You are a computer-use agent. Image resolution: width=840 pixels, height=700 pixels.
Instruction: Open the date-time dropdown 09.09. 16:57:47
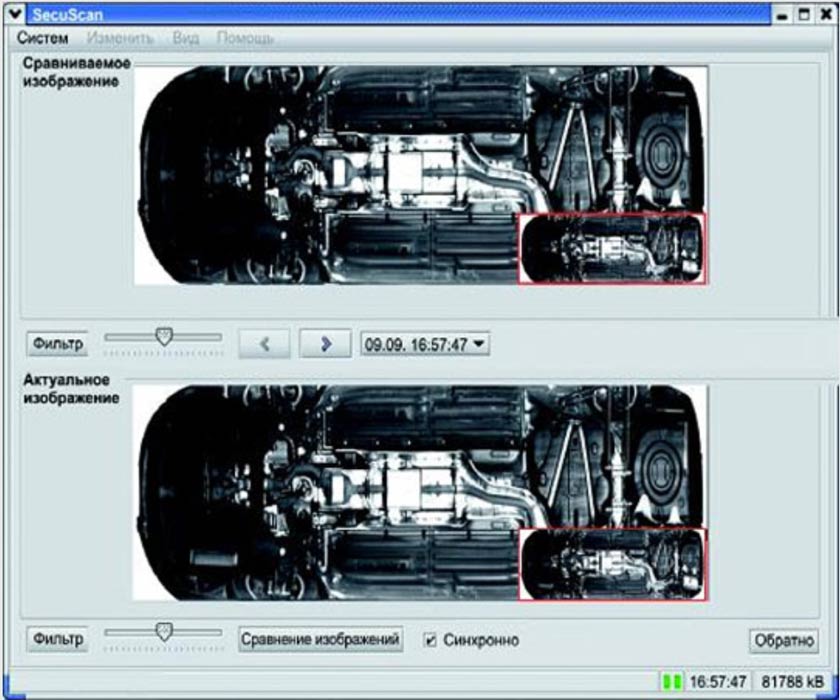click(x=424, y=343)
